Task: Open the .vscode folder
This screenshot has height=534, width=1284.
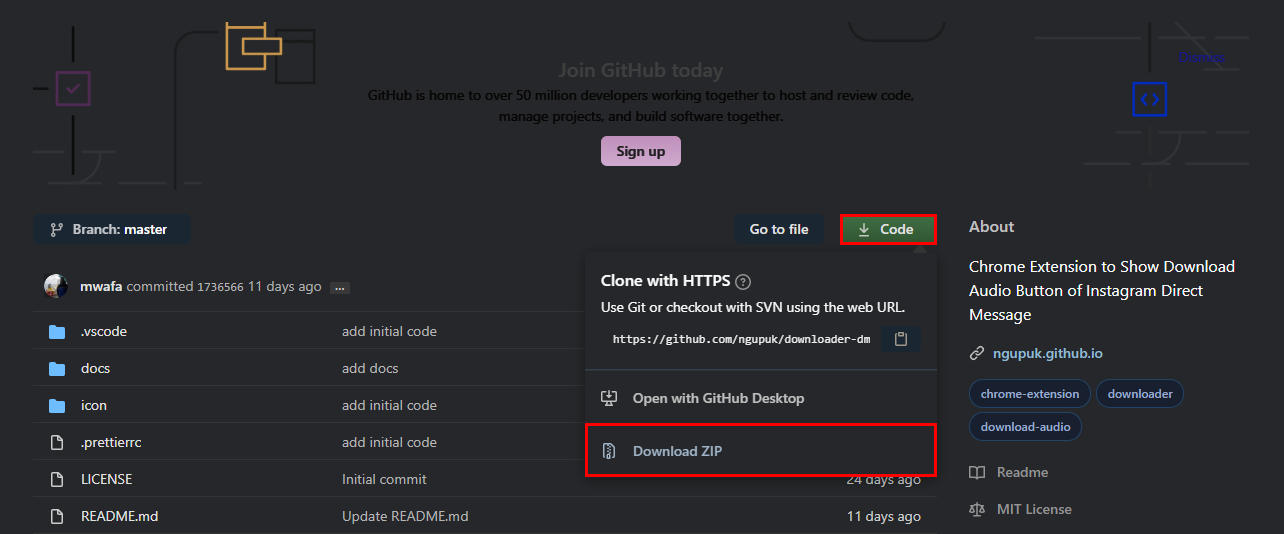Action: (104, 331)
